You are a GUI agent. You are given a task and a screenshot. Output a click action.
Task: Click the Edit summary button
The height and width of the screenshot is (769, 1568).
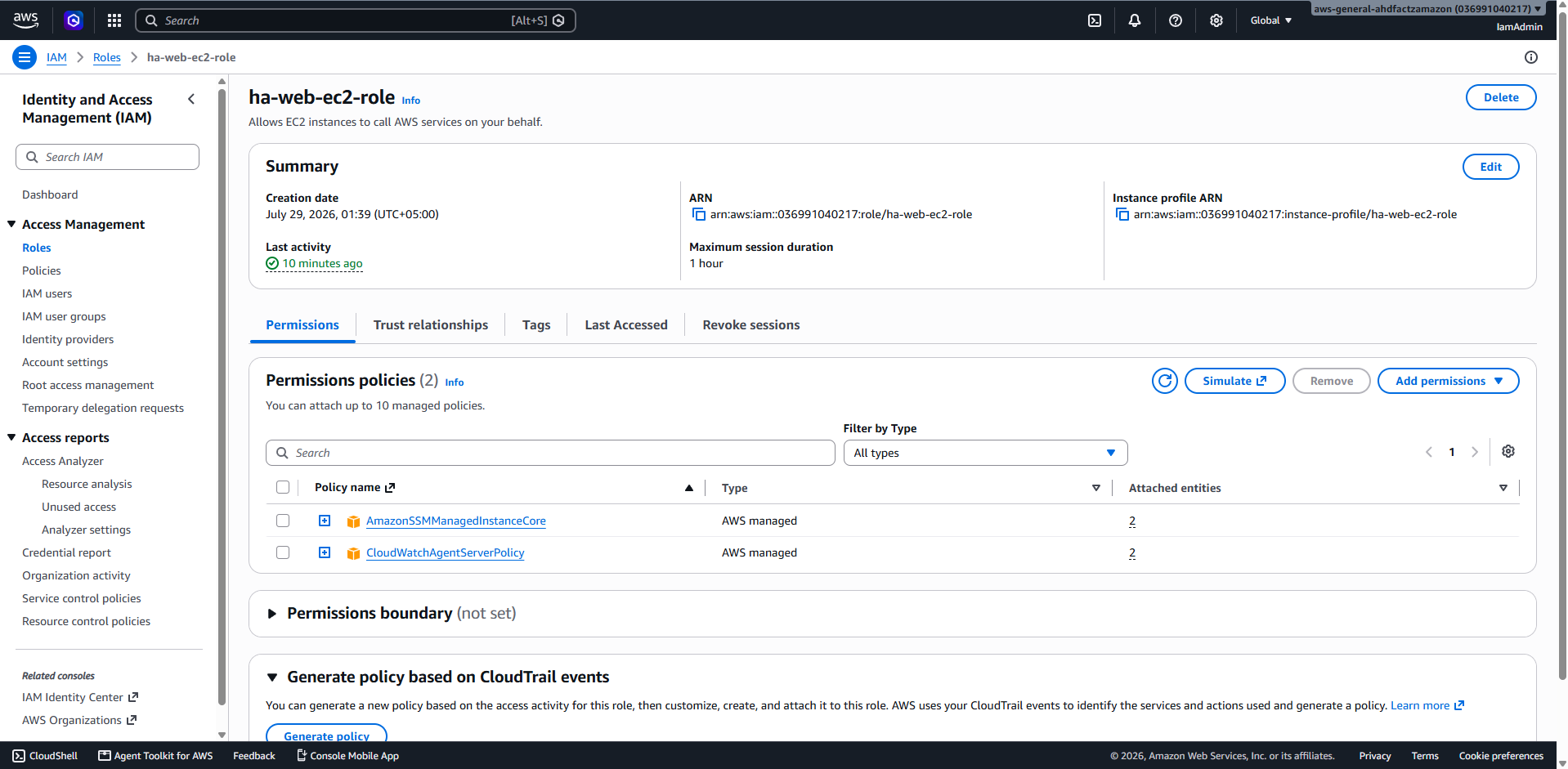(x=1490, y=167)
